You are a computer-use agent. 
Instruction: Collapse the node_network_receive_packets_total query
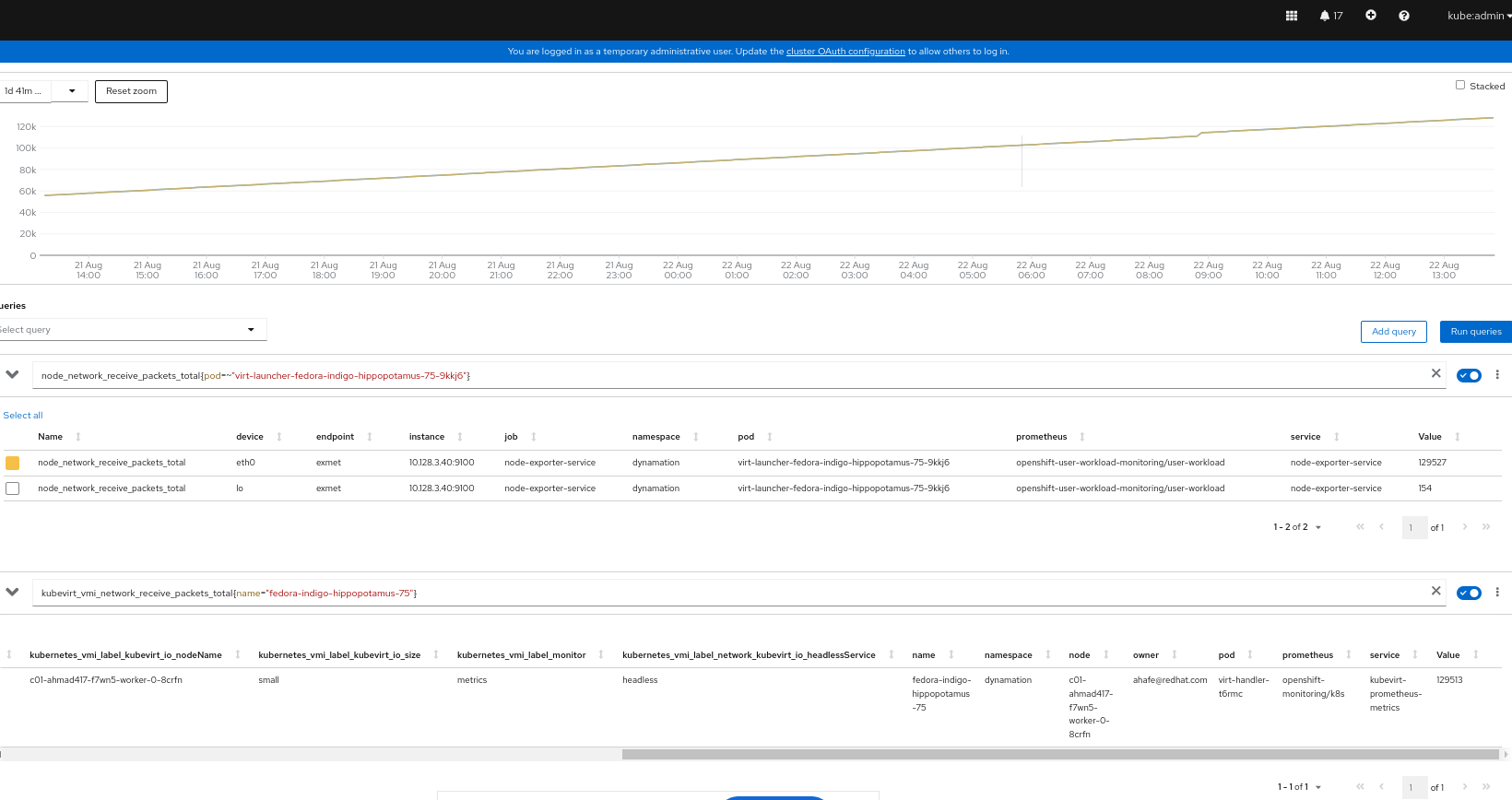tap(12, 374)
